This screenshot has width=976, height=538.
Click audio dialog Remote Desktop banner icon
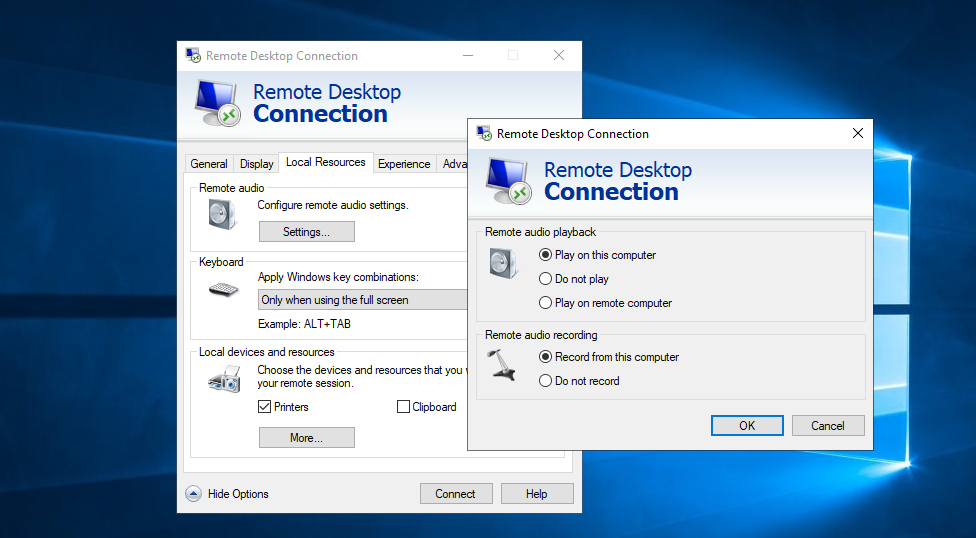(x=509, y=181)
